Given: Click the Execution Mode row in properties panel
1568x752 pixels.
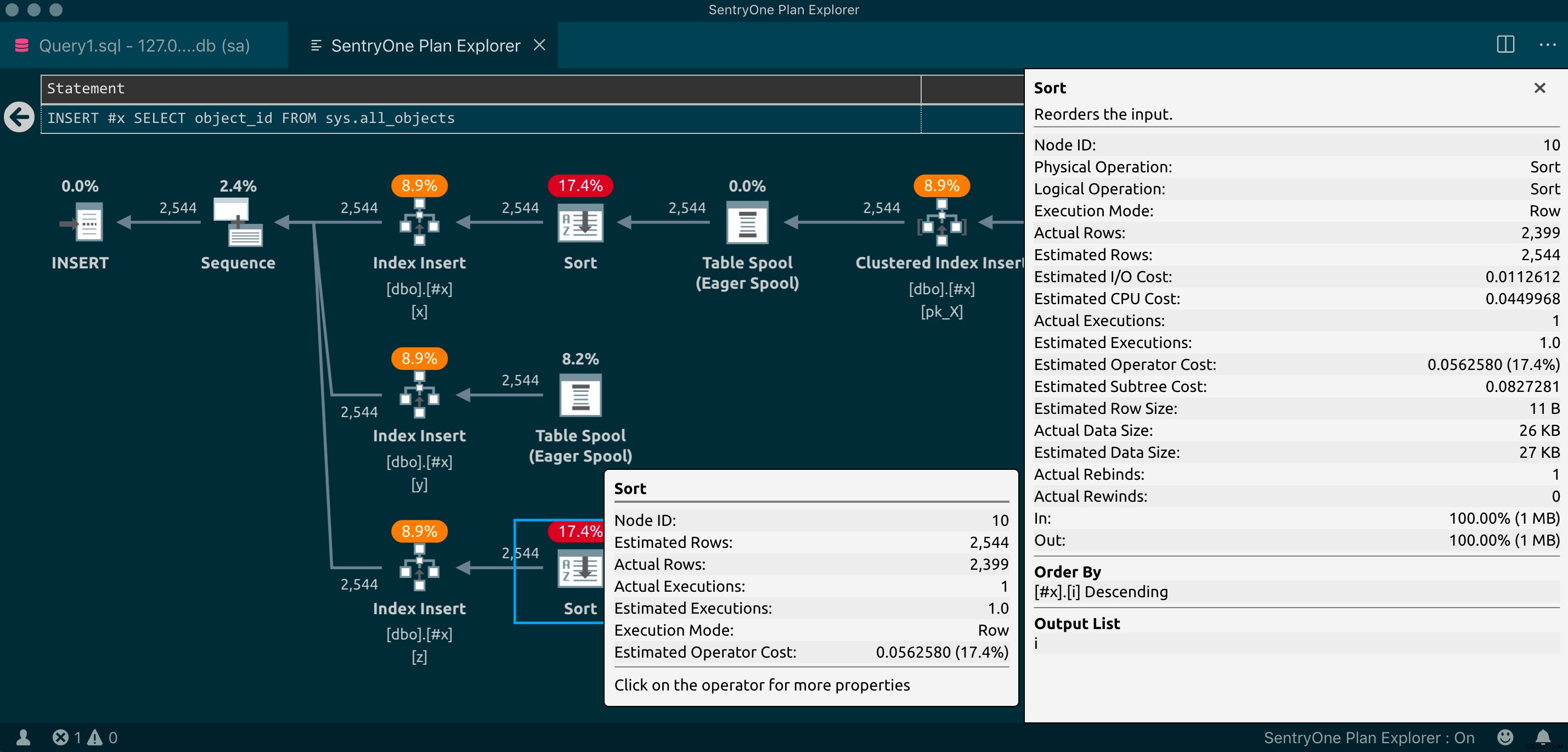Looking at the screenshot, I should pyautogui.click(x=1296, y=211).
